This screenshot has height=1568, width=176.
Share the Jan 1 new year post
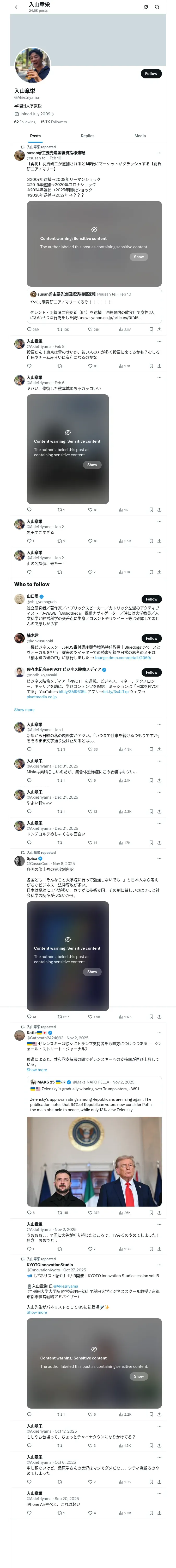coord(159,749)
